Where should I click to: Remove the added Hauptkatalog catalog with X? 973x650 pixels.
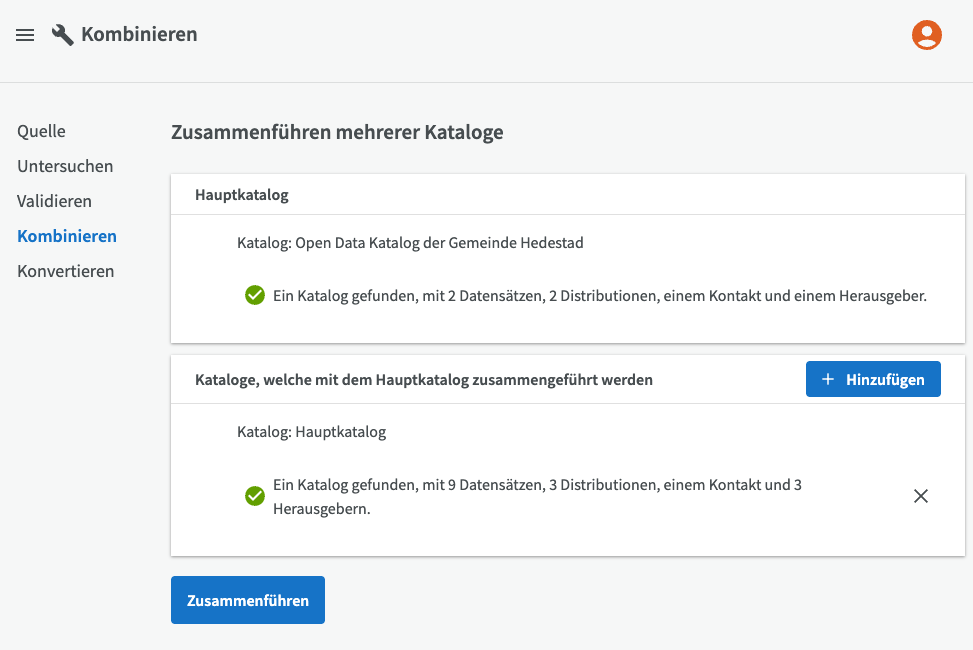[x=920, y=496]
